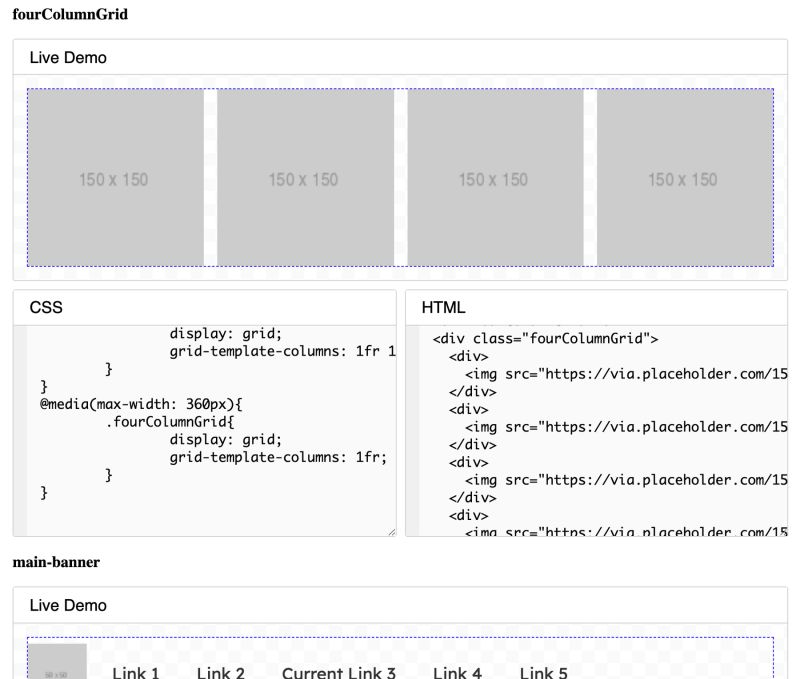This screenshot has height=679, width=800.
Task: Select "Link 2" in the main banner
Action: [x=220, y=673]
